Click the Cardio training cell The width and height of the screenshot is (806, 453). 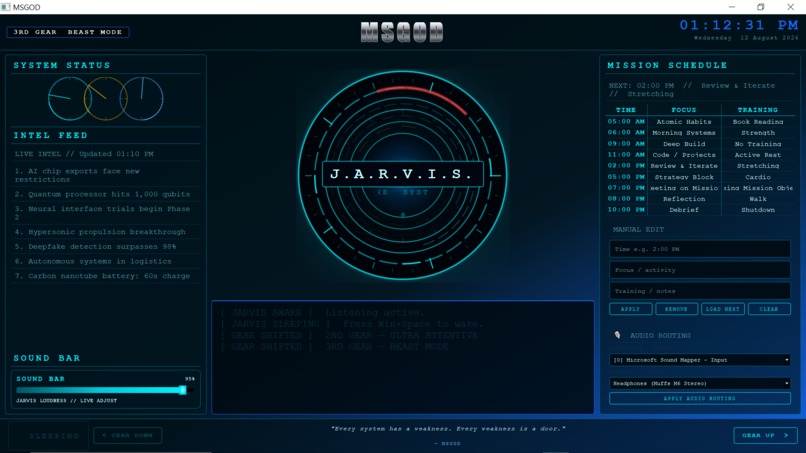[x=758, y=177]
